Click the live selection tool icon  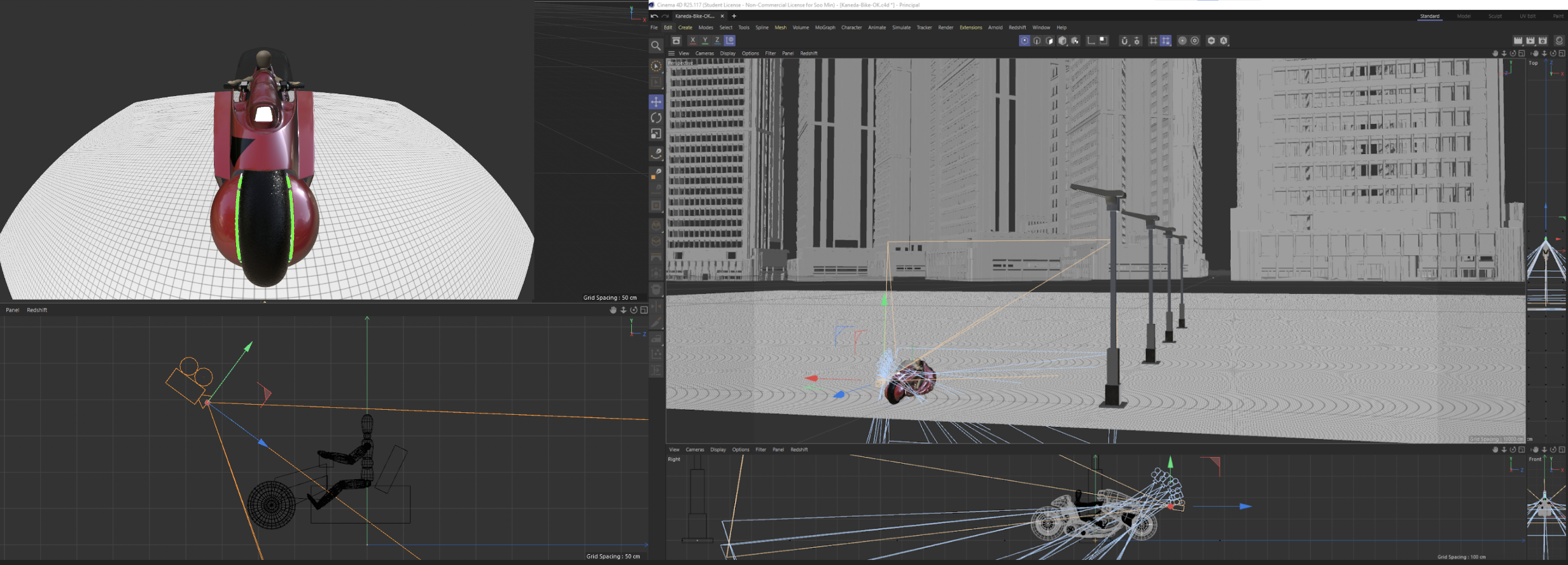(656, 66)
